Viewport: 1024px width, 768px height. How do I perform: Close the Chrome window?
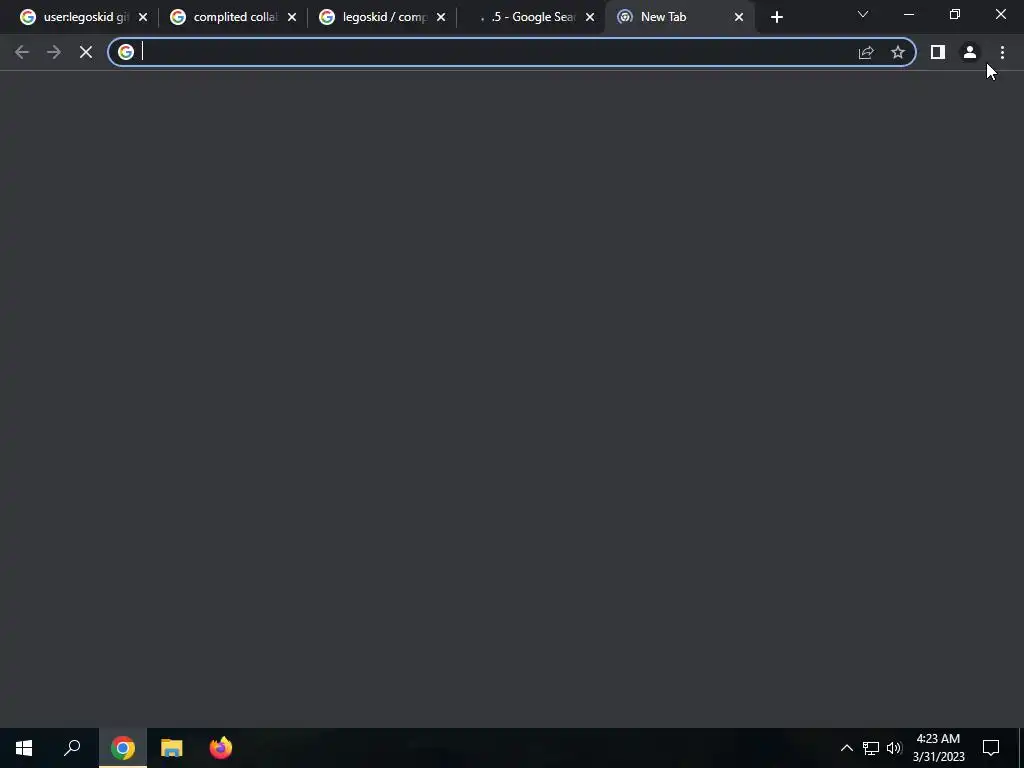tap(1000, 14)
